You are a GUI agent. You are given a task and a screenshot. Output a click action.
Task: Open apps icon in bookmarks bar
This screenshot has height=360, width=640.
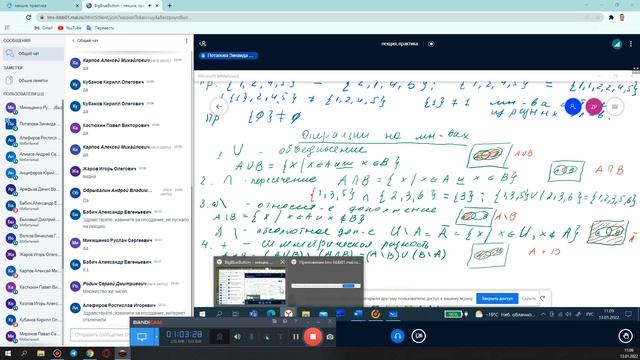coord(7,28)
